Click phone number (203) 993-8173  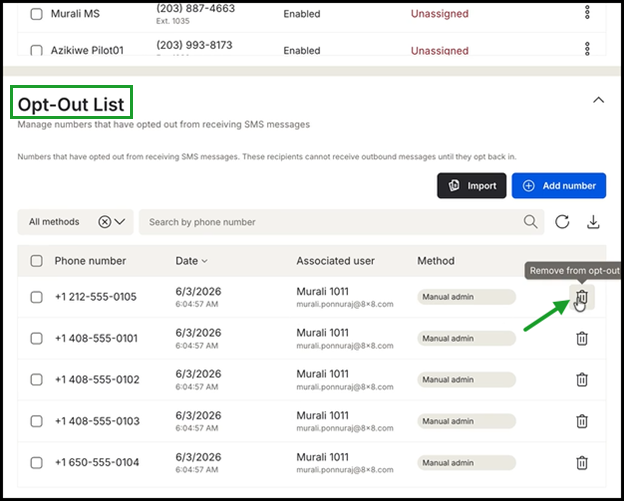[194, 45]
